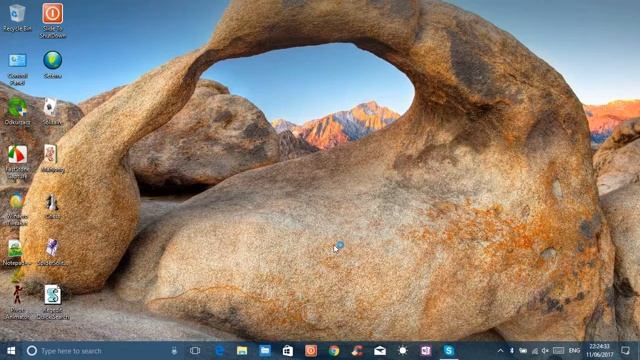Viewport: 640px width, 360px height.
Task: Expand the hidden system tray icons chevron
Action: [x=500, y=351]
